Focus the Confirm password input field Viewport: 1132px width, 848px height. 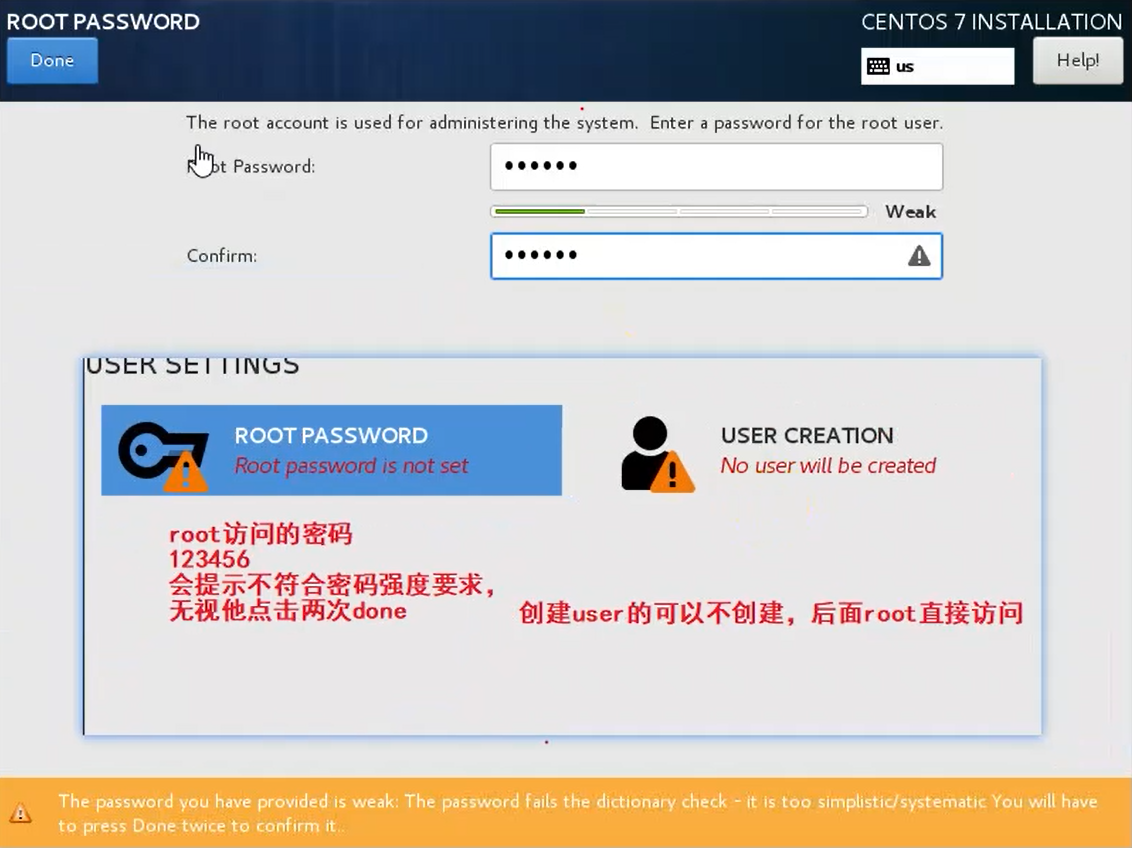pyautogui.click(x=716, y=255)
